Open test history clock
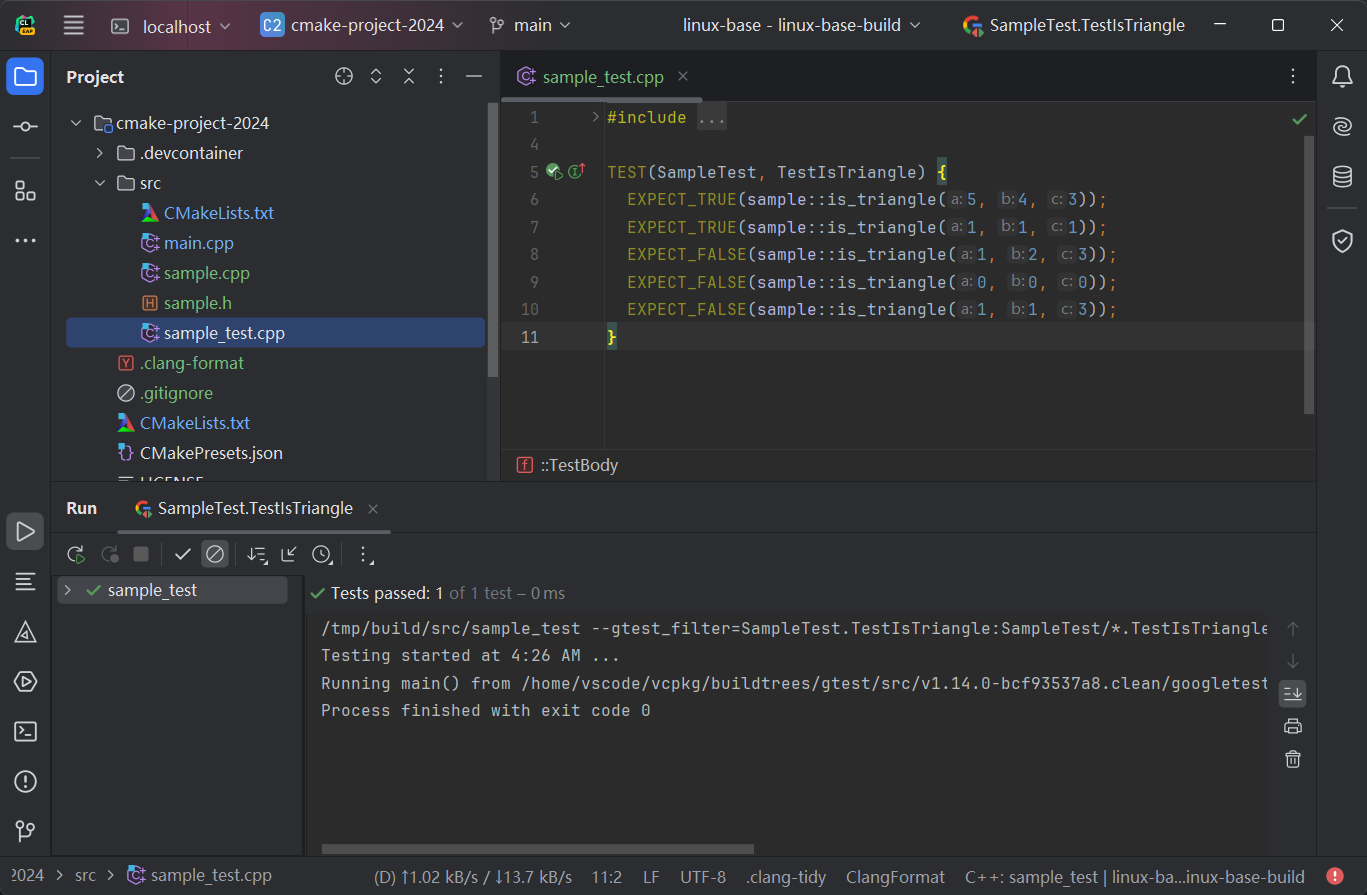The image size is (1367, 895). pyautogui.click(x=321, y=554)
